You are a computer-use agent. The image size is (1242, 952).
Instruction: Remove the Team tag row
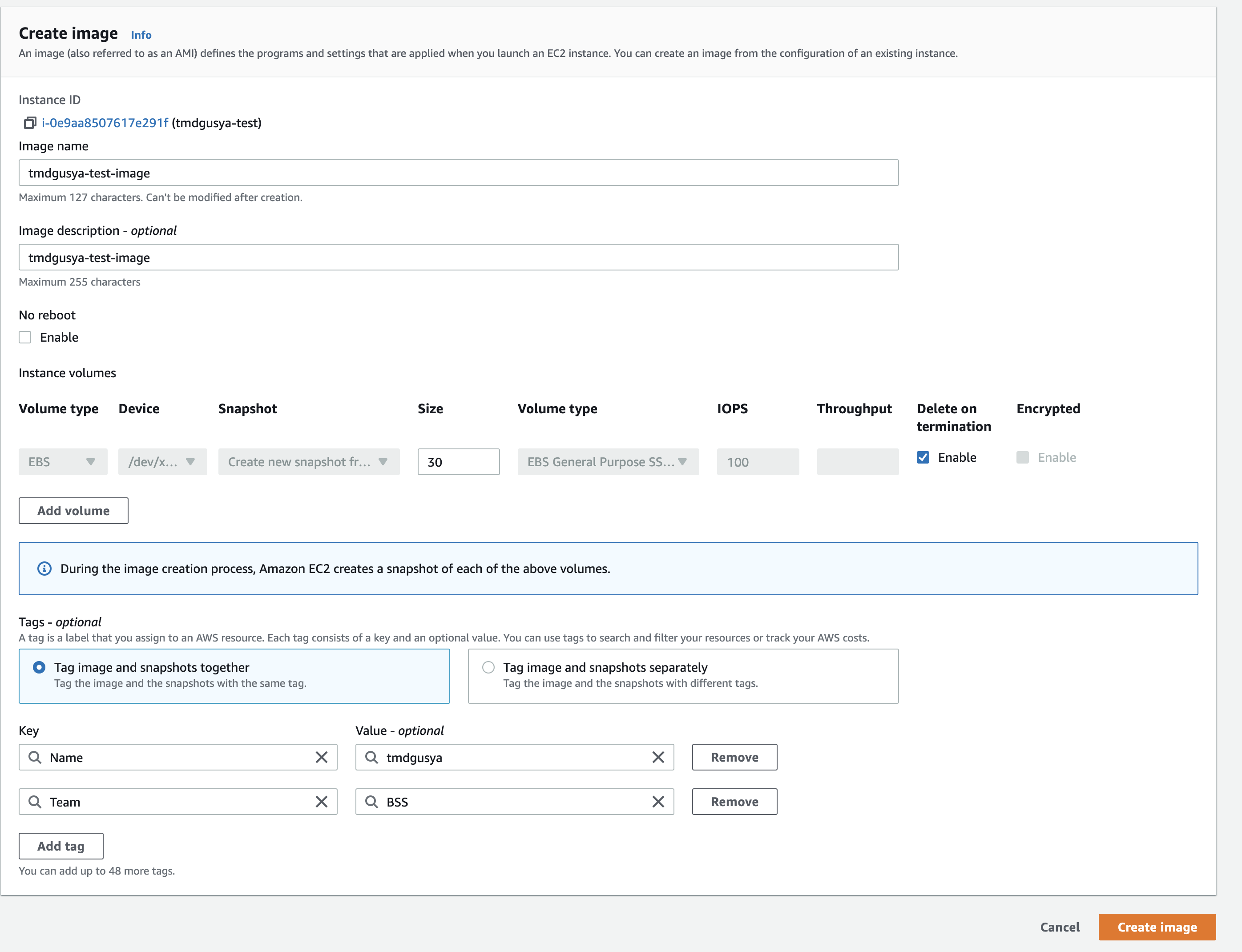(734, 802)
